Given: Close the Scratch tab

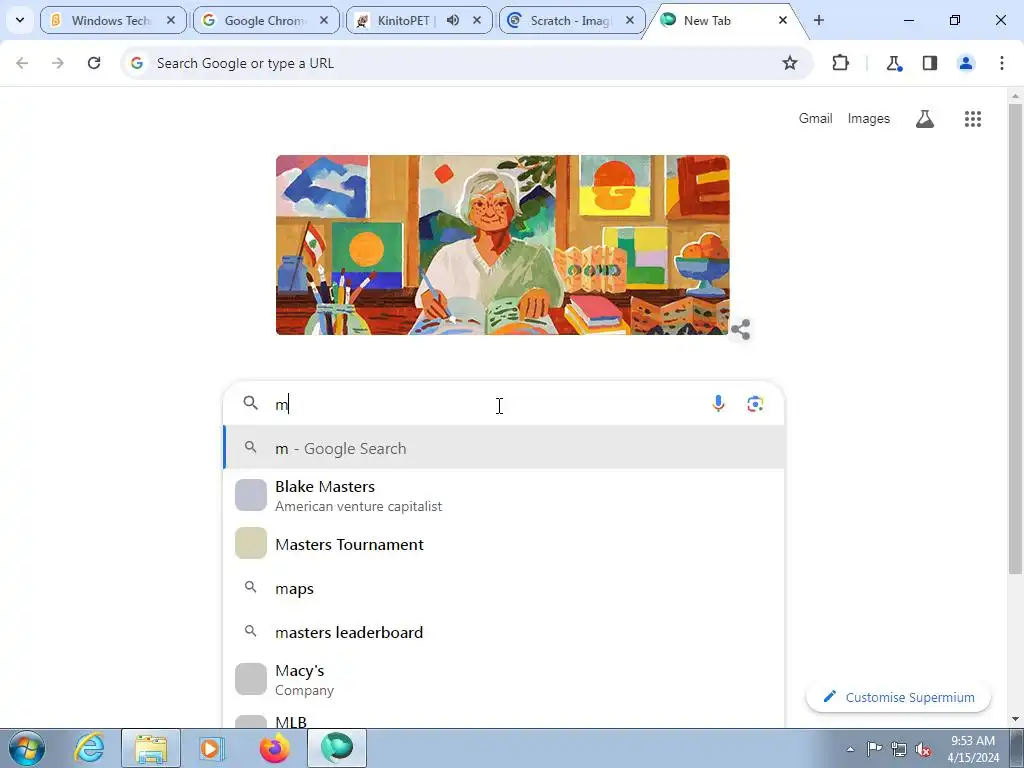Looking at the screenshot, I should (x=630, y=20).
